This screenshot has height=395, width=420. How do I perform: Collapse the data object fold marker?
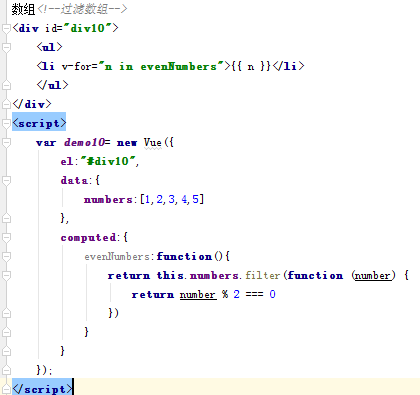[6, 181]
